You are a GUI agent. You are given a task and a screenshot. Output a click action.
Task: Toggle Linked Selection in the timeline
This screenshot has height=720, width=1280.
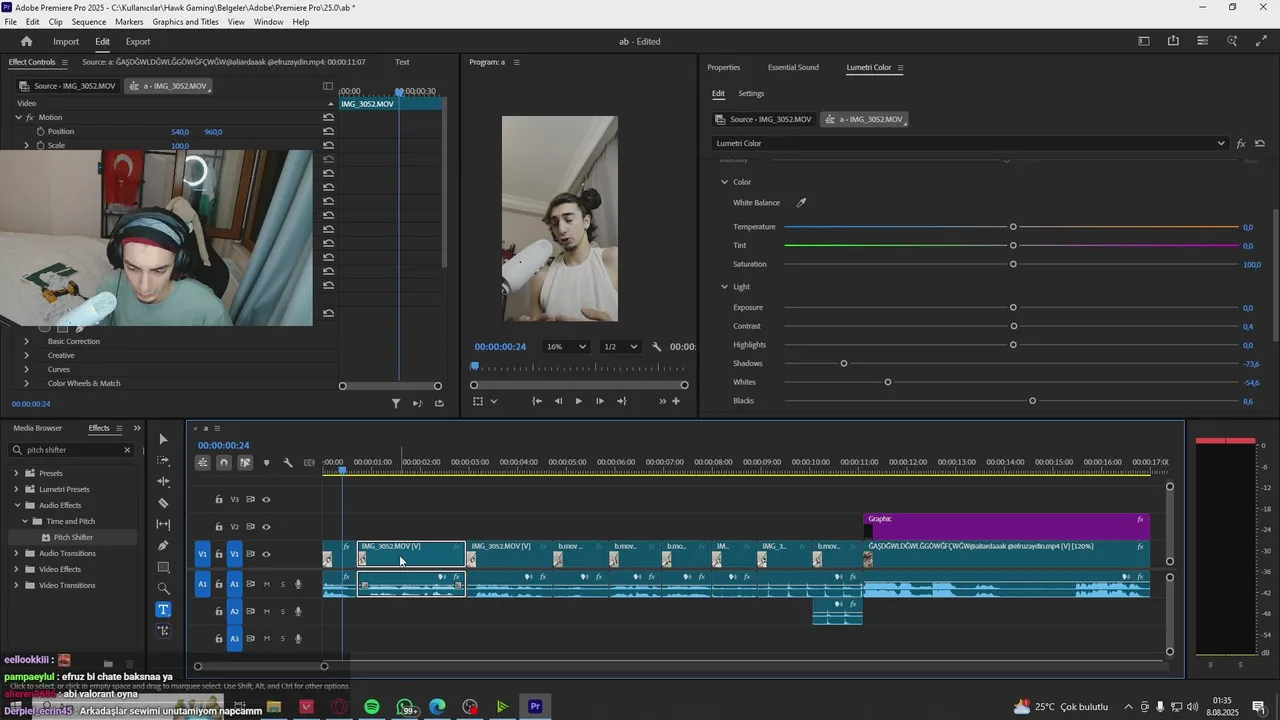pyautogui.click(x=245, y=462)
